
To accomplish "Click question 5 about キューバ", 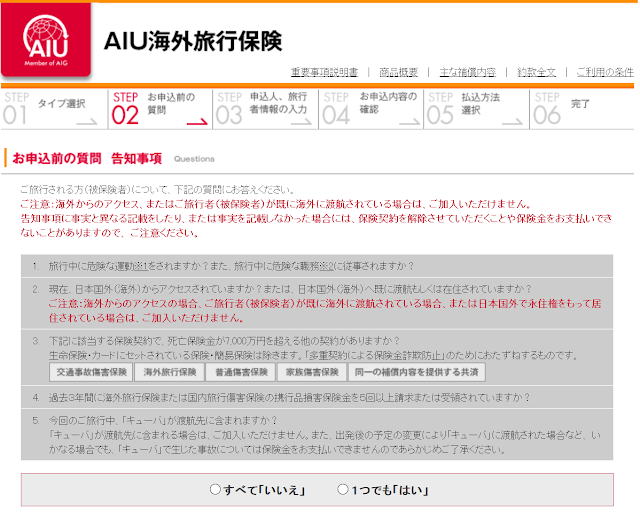I will [x=317, y=435].
